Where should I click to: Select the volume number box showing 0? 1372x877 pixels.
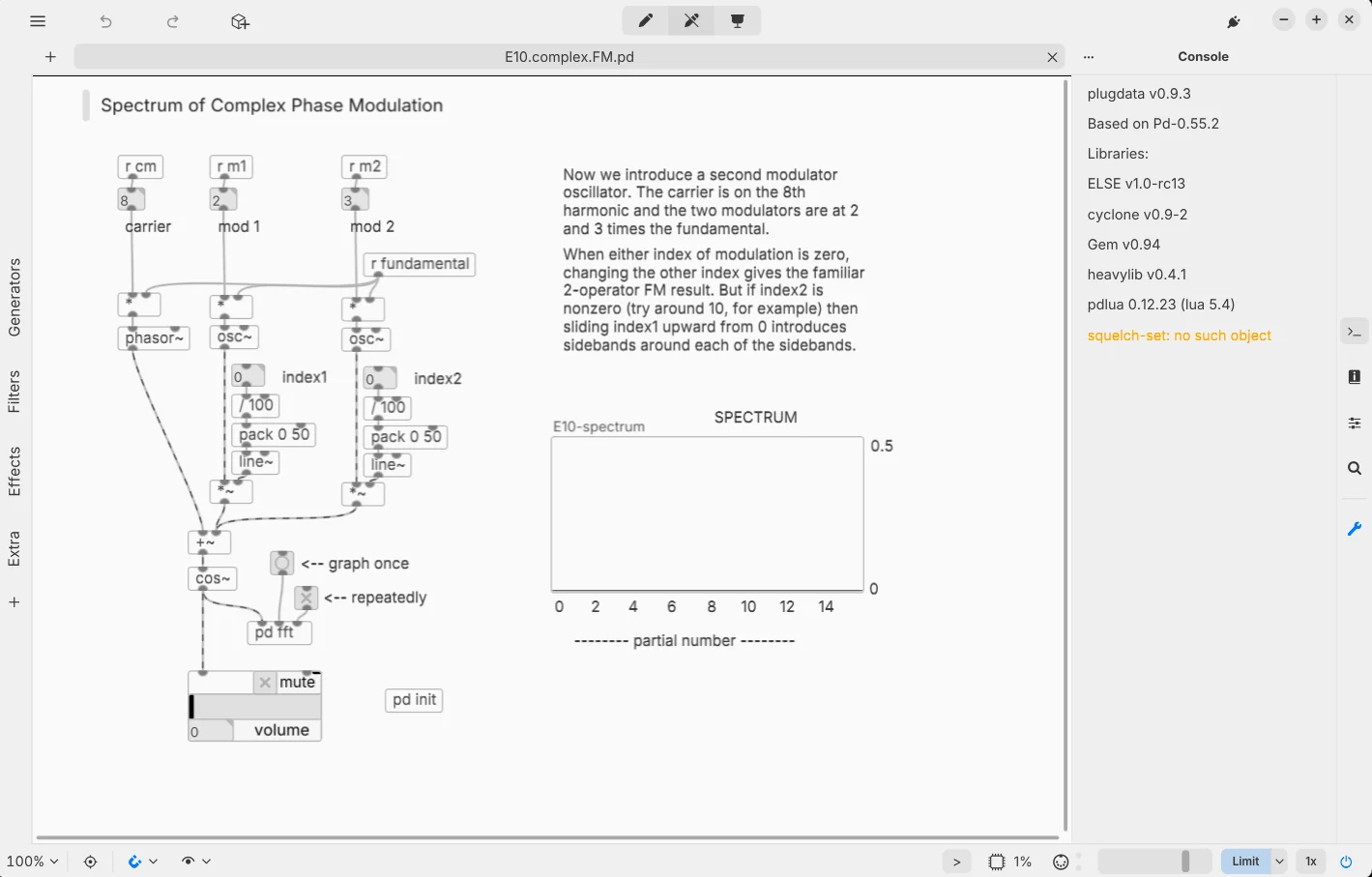pos(211,731)
